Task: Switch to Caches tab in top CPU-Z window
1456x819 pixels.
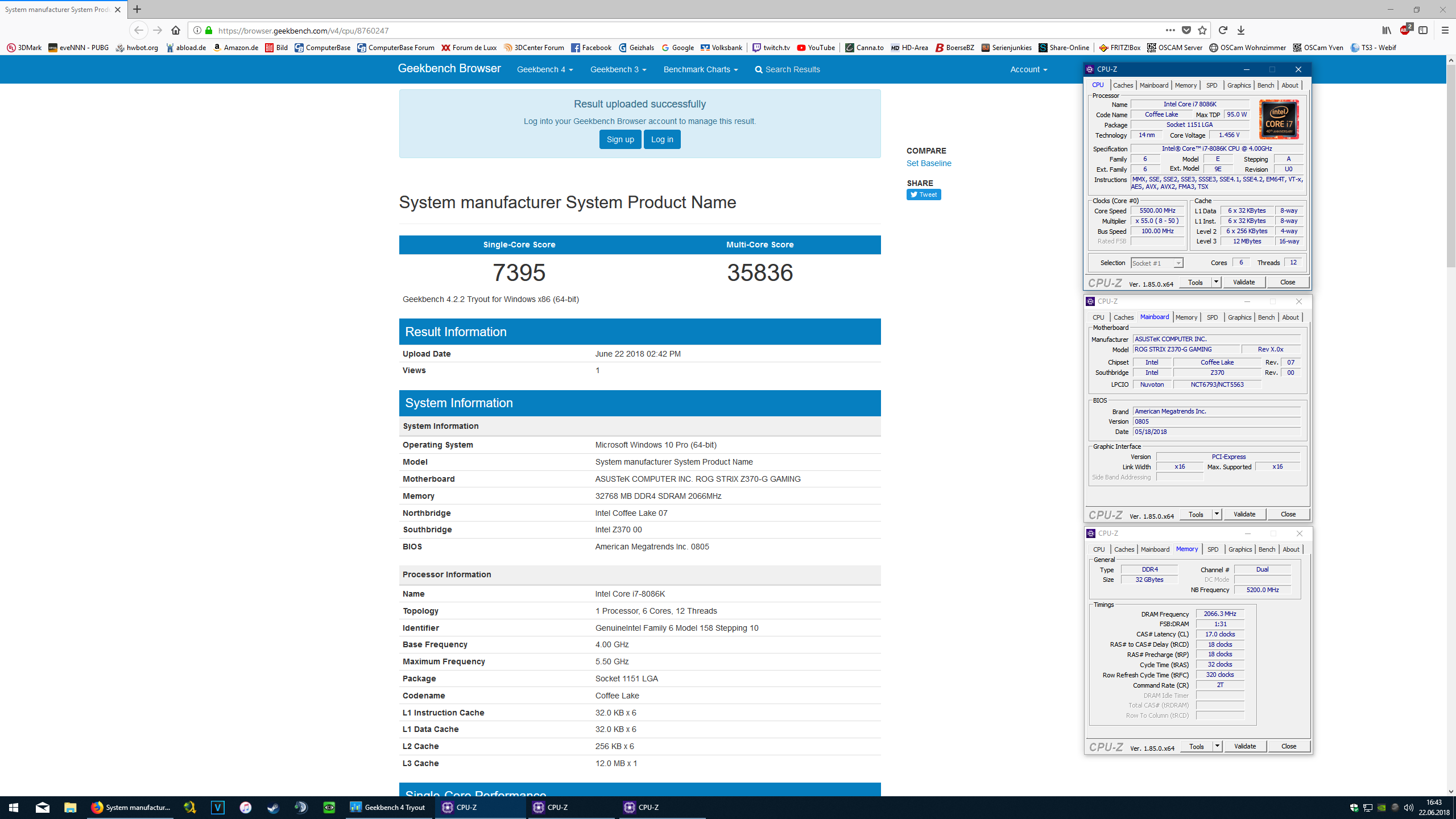Action: pos(1123,85)
